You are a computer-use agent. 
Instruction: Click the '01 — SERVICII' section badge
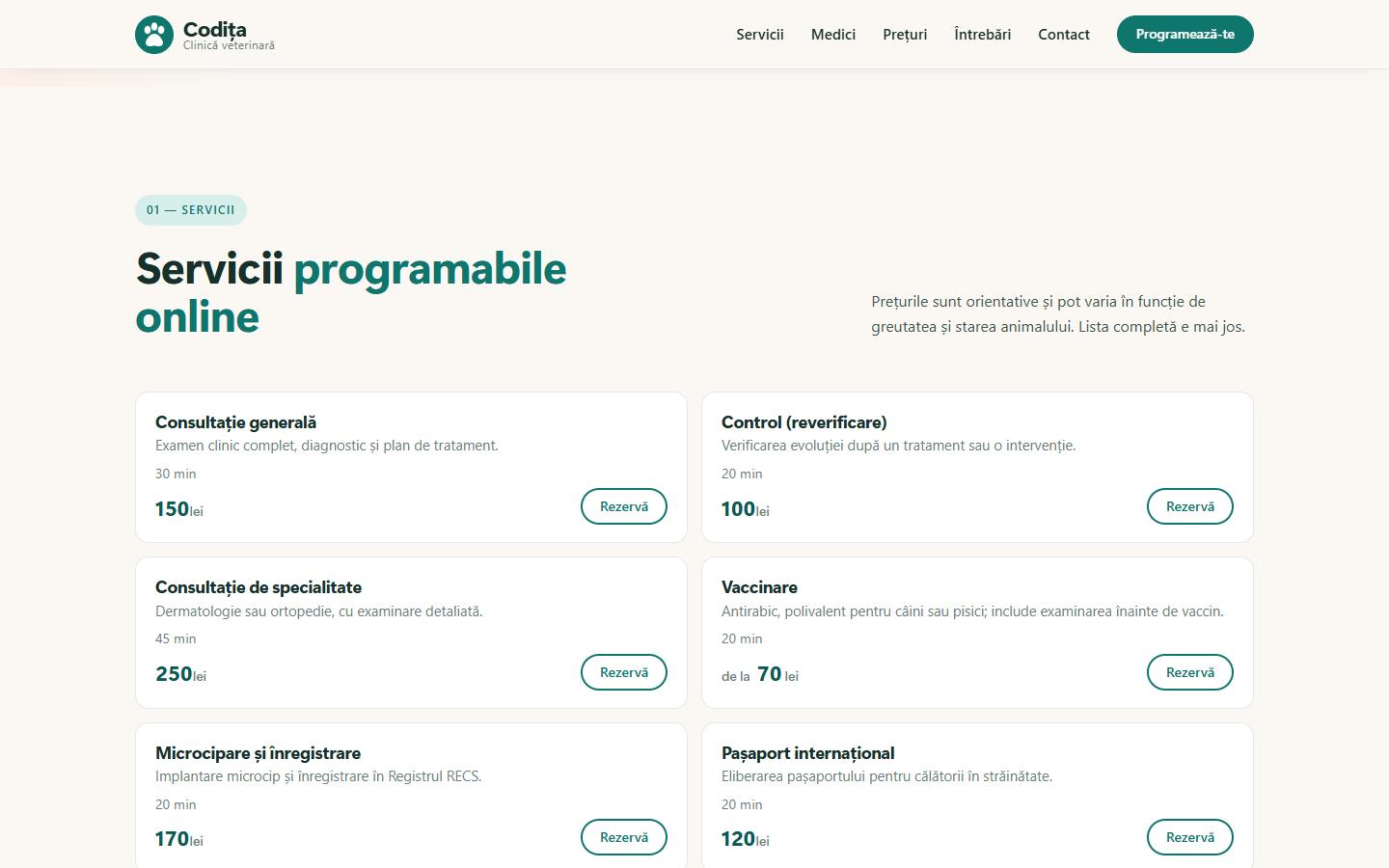pos(191,210)
